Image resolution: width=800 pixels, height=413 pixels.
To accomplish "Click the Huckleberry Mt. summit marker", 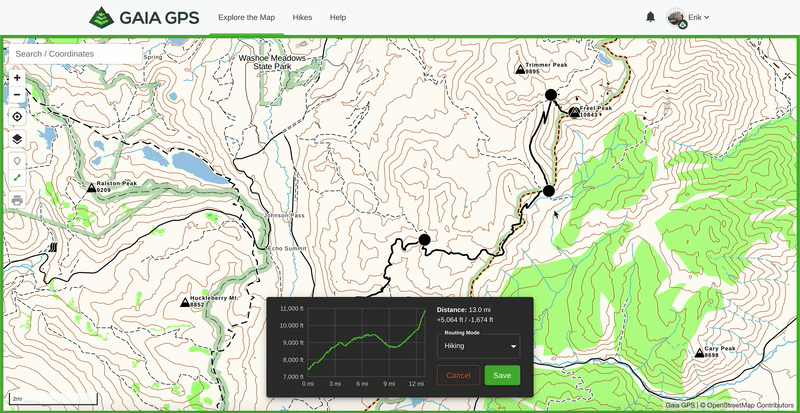I will pos(185,302).
